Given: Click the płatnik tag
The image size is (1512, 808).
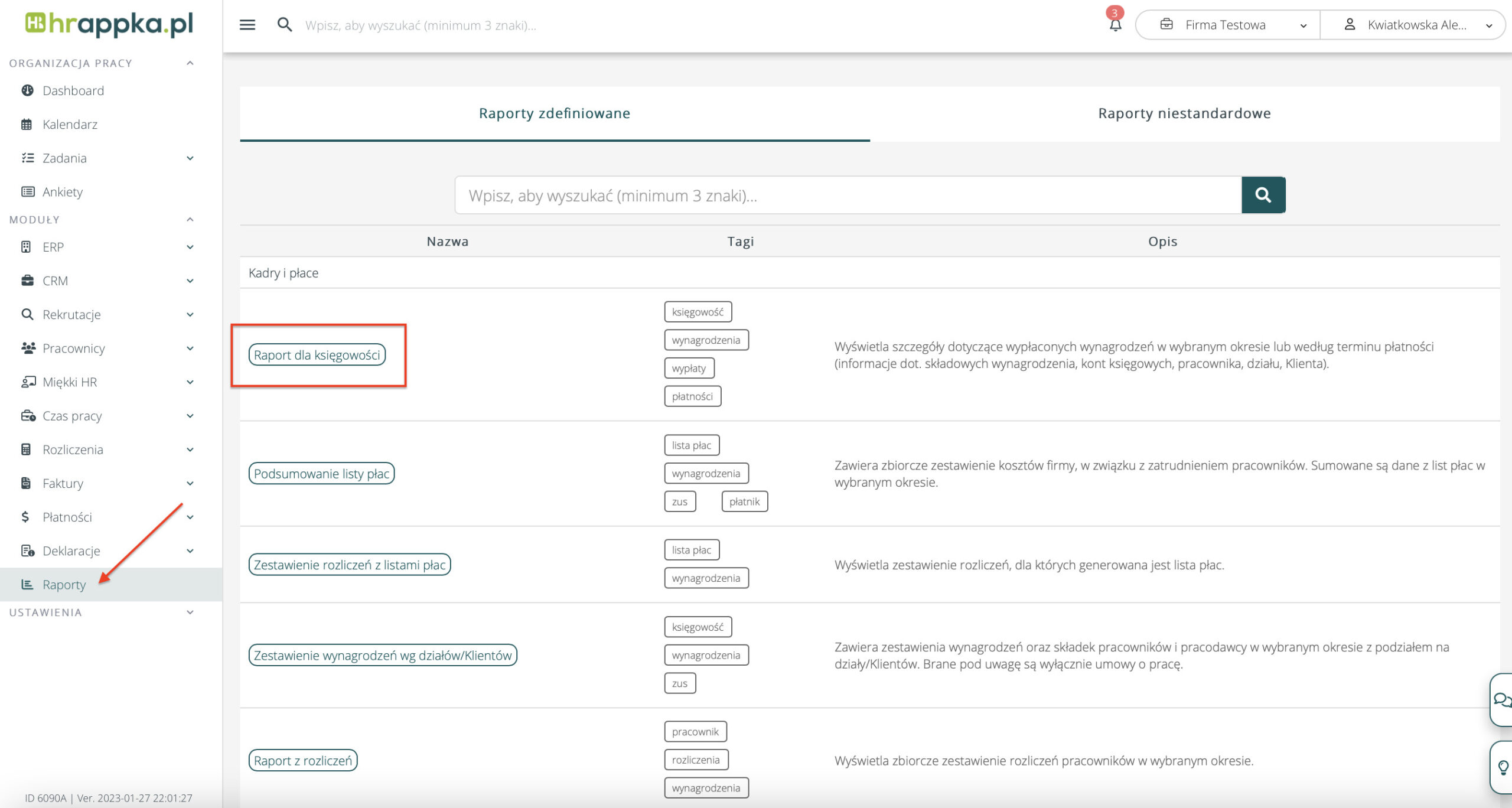Looking at the screenshot, I should coord(744,501).
